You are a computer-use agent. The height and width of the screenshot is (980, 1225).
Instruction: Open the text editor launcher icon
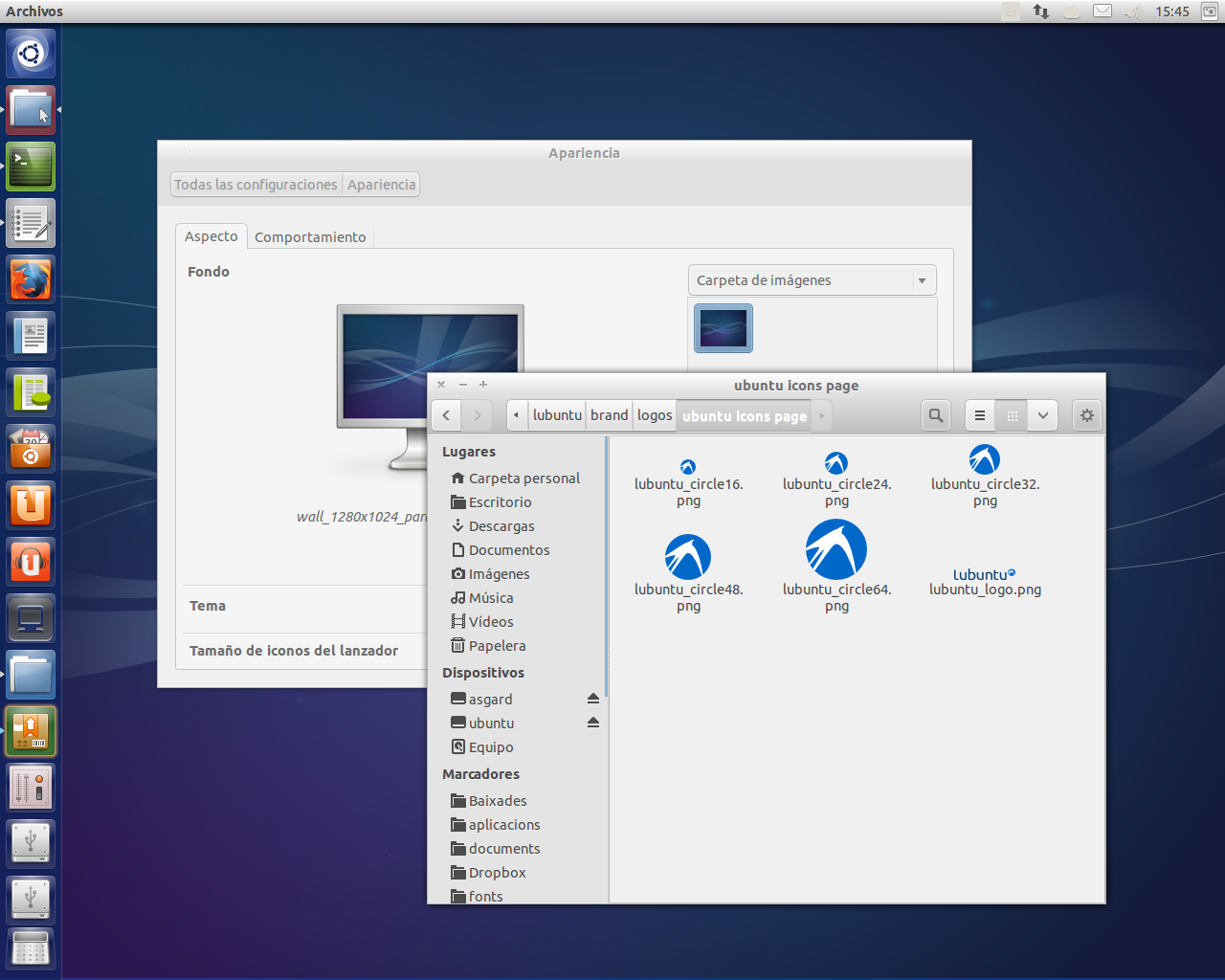coord(31,223)
